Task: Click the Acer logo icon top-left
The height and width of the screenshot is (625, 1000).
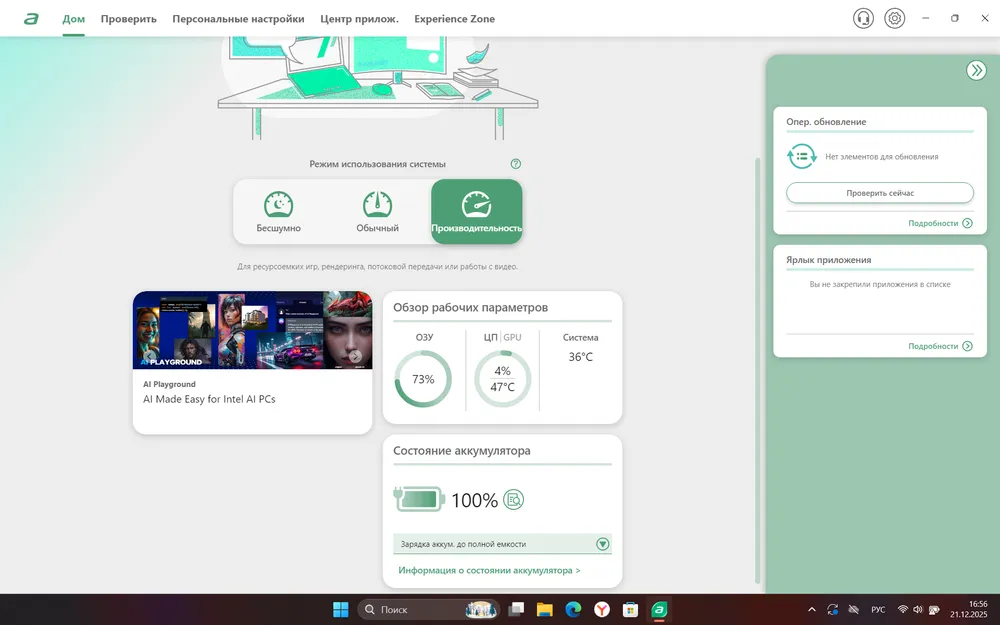Action: (31, 18)
